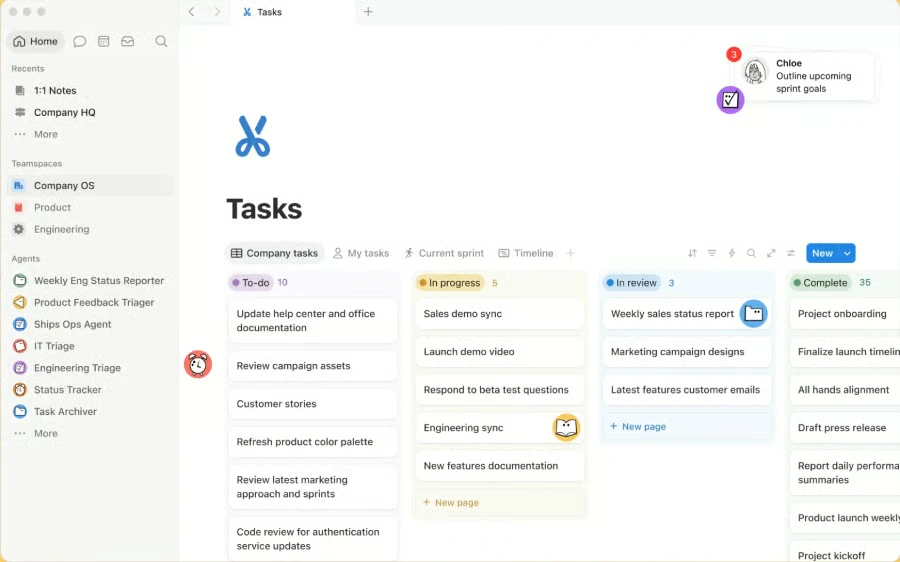Open the Sales demo sync card
This screenshot has width=900, height=562.
click(500, 313)
